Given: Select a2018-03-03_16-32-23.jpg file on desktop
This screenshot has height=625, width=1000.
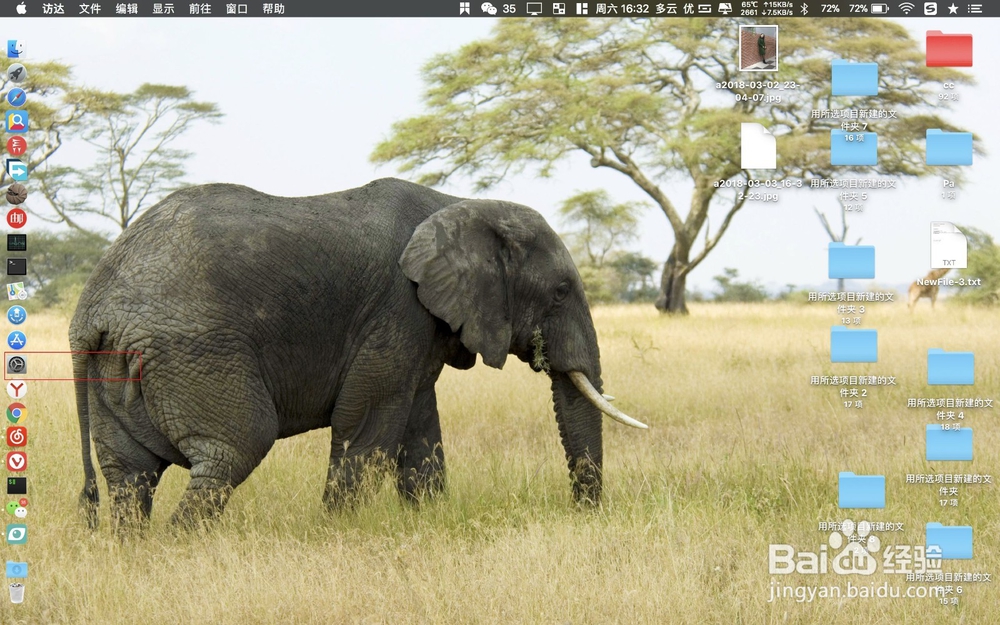Looking at the screenshot, I should click(x=758, y=146).
